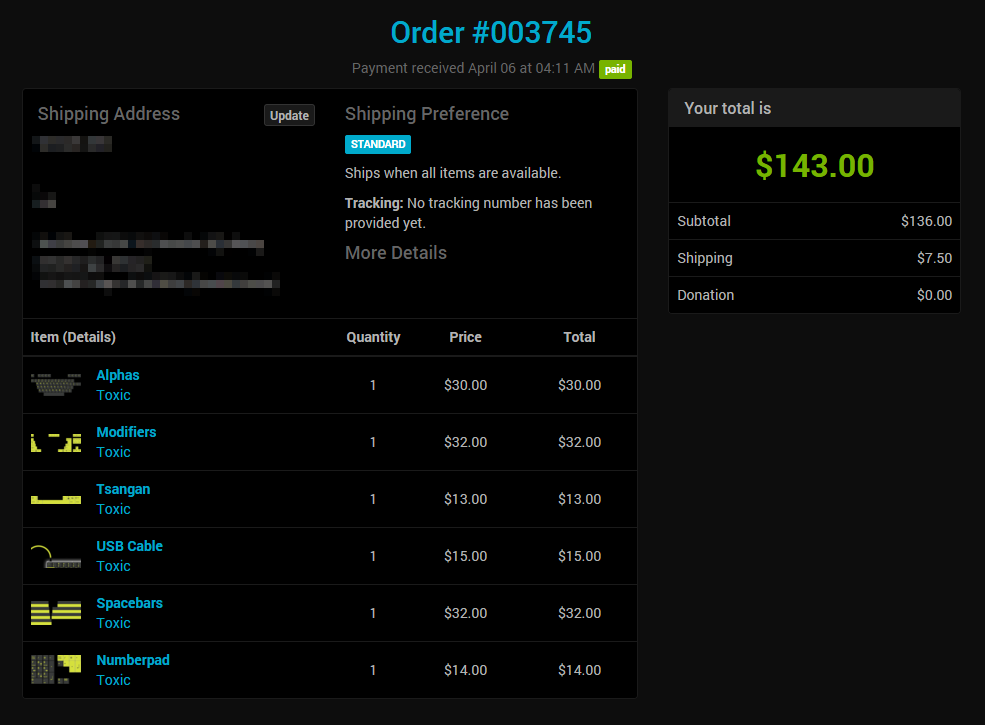Click the Total column header
The height and width of the screenshot is (725, 985).
tap(579, 337)
